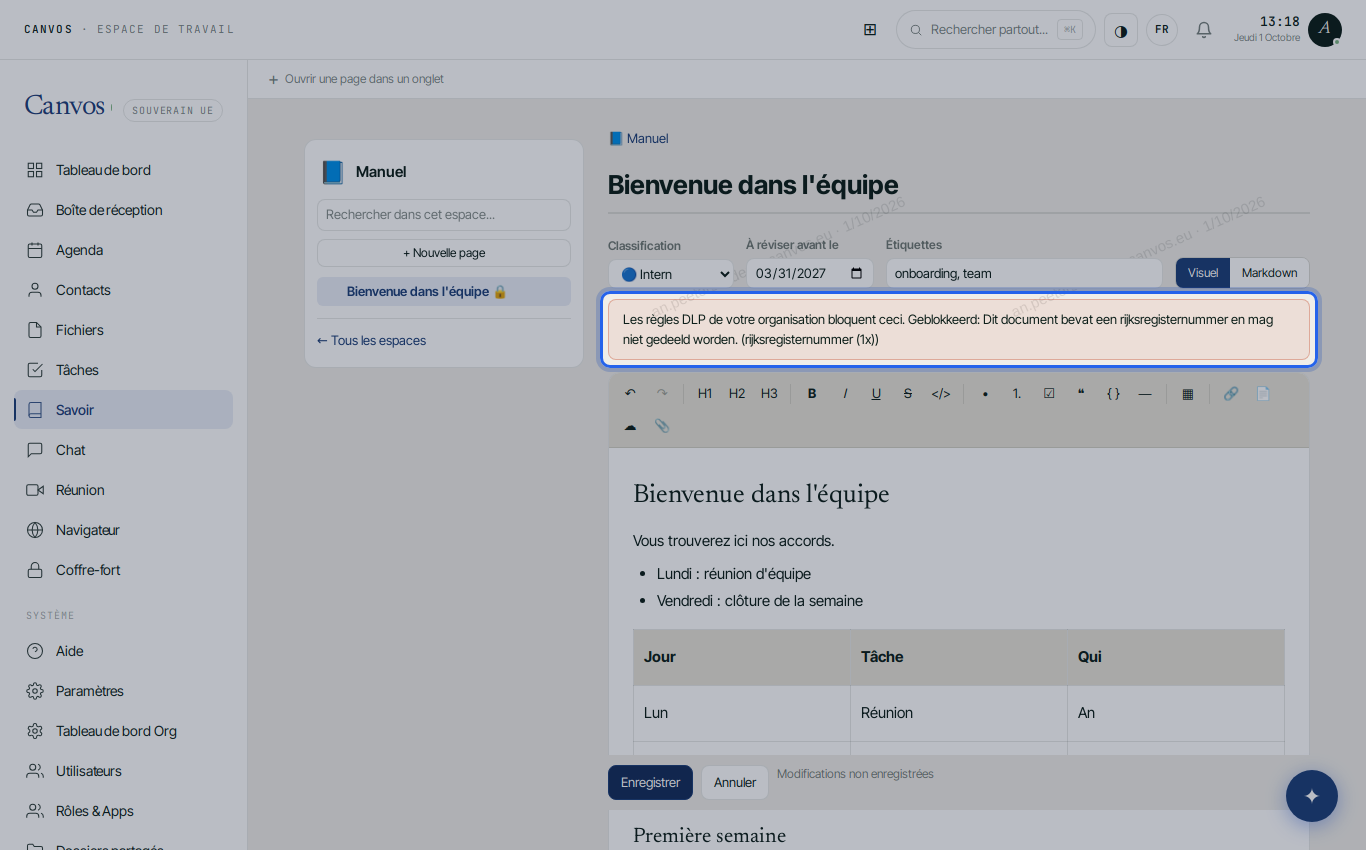1366x850 pixels.
Task: Insert a page link using document icon
Action: [1263, 393]
